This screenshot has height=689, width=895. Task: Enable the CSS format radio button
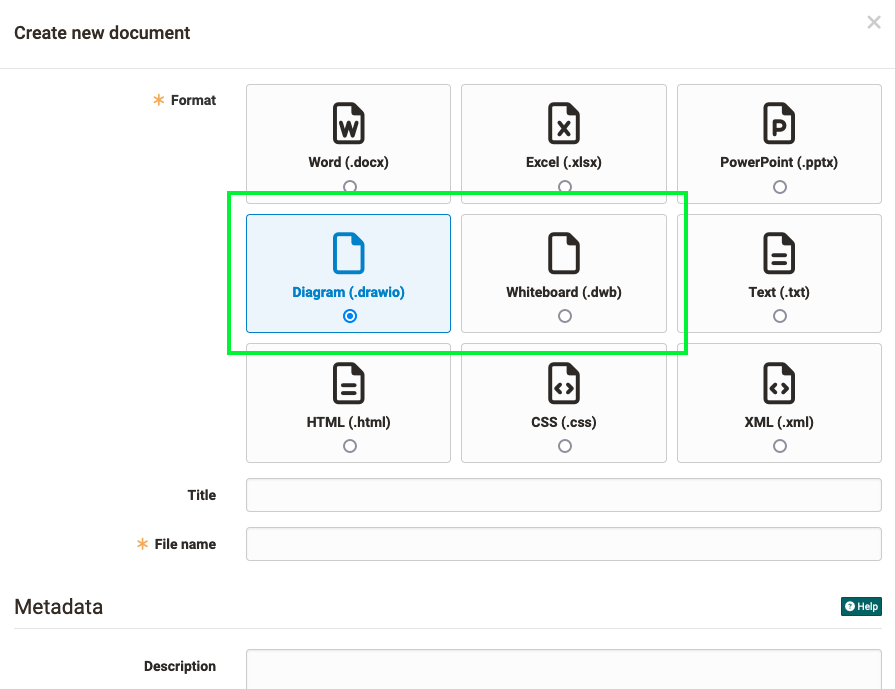pos(564,446)
